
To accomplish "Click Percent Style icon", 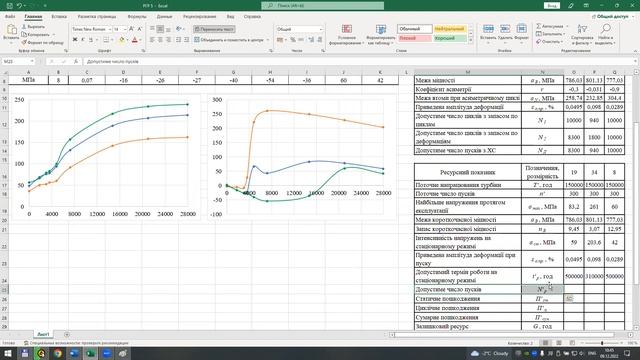I will pos(293,40).
